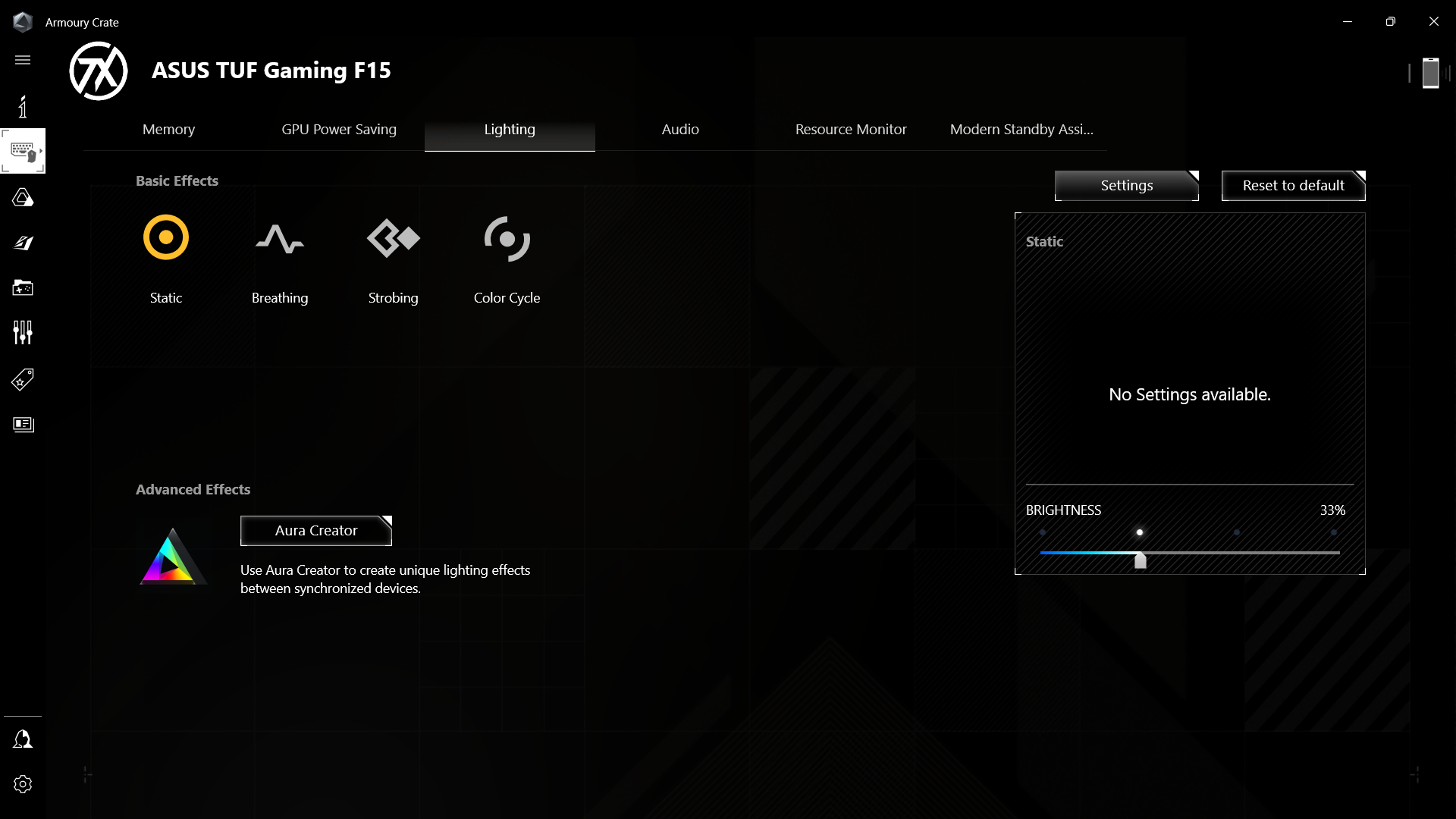Open the Resource Monitor tab
The width and height of the screenshot is (1456, 819).
click(851, 129)
